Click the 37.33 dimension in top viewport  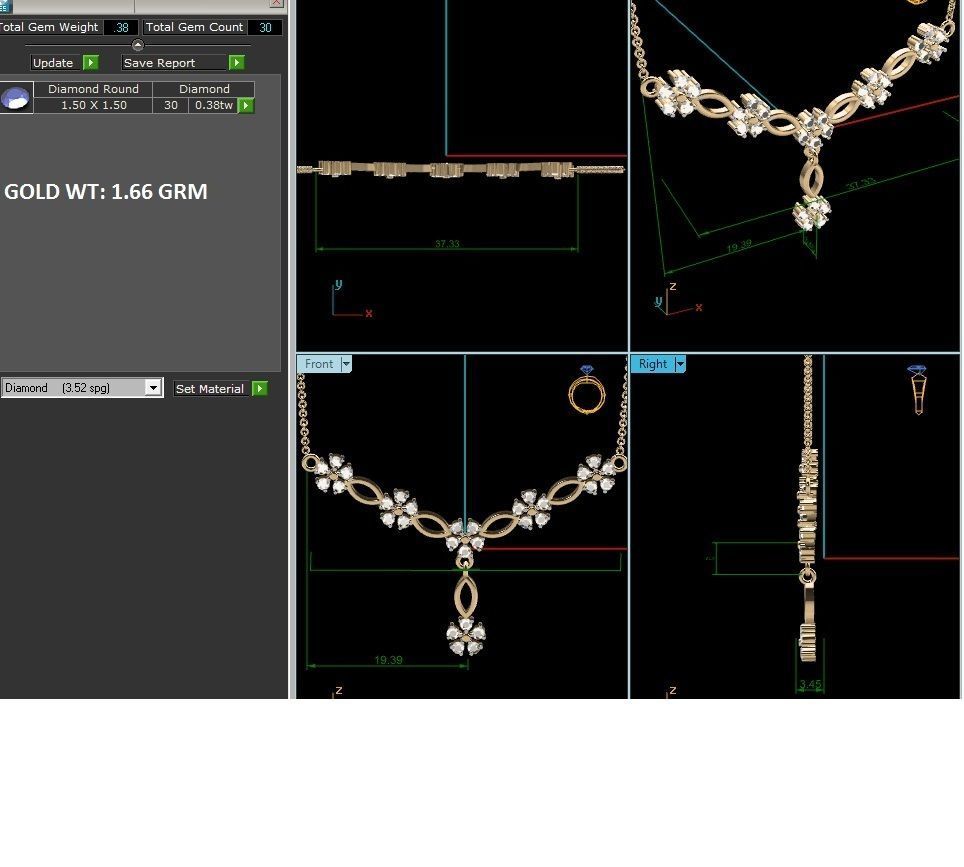coord(447,243)
